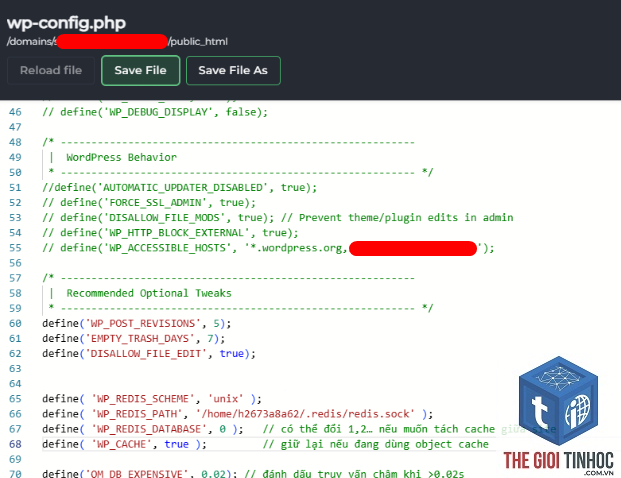Click 'Prevent theme/plugin edits in admin' comment
Screen dimensions: 621x478
(406, 217)
